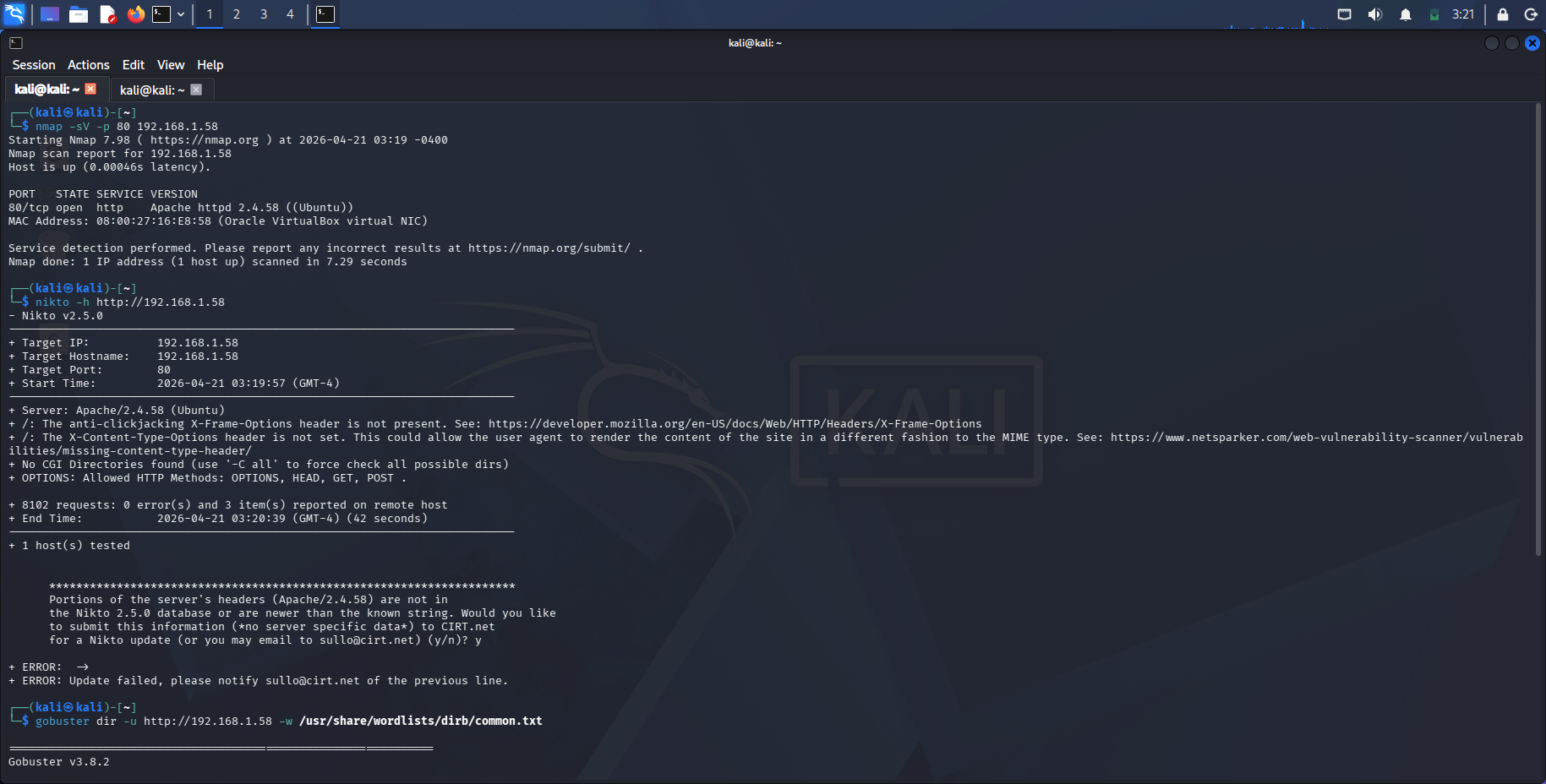Open the window menu icon in the title bar
Image resolution: width=1546 pixels, height=784 pixels.
(x=16, y=43)
